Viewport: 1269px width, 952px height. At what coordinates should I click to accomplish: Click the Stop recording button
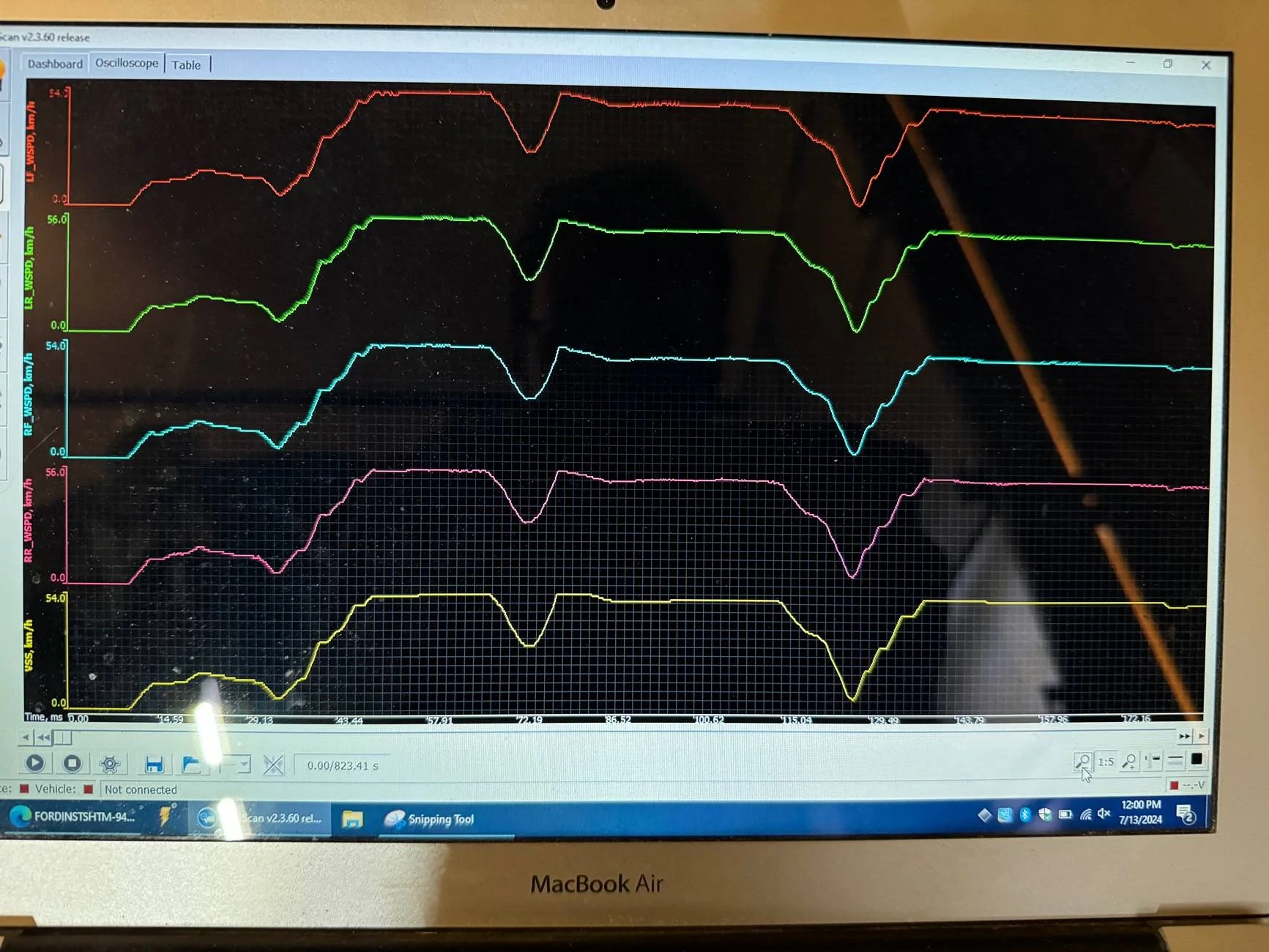point(72,764)
